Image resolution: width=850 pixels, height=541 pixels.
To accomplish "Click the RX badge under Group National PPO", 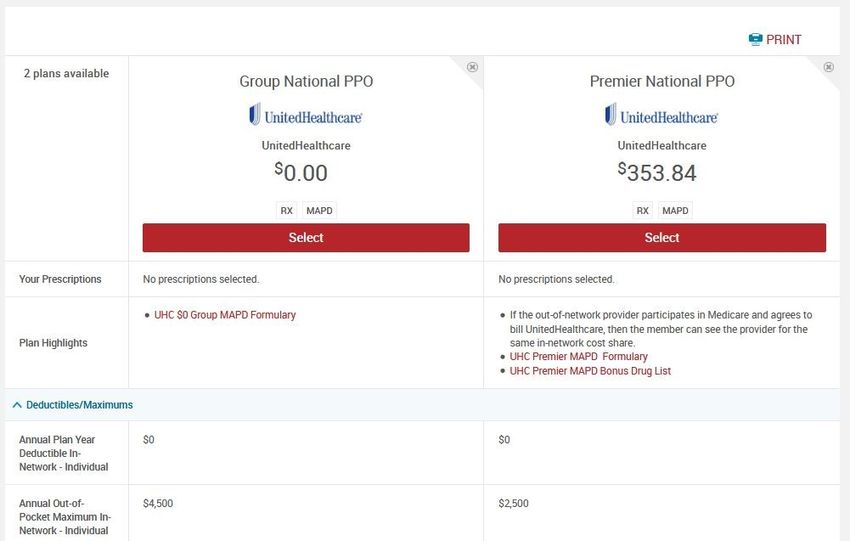I will (x=286, y=211).
